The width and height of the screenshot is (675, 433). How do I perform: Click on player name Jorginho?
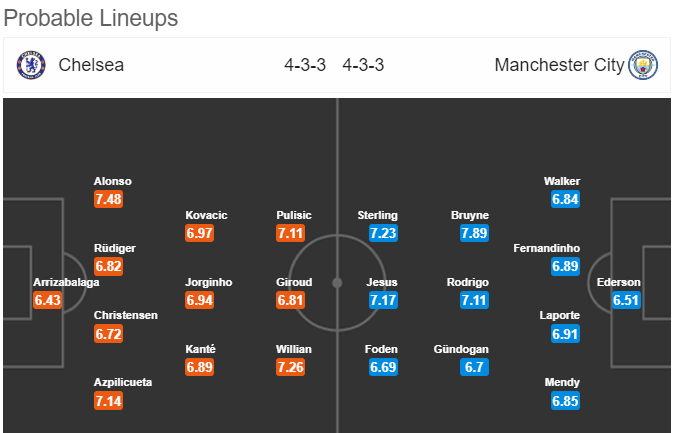(207, 282)
